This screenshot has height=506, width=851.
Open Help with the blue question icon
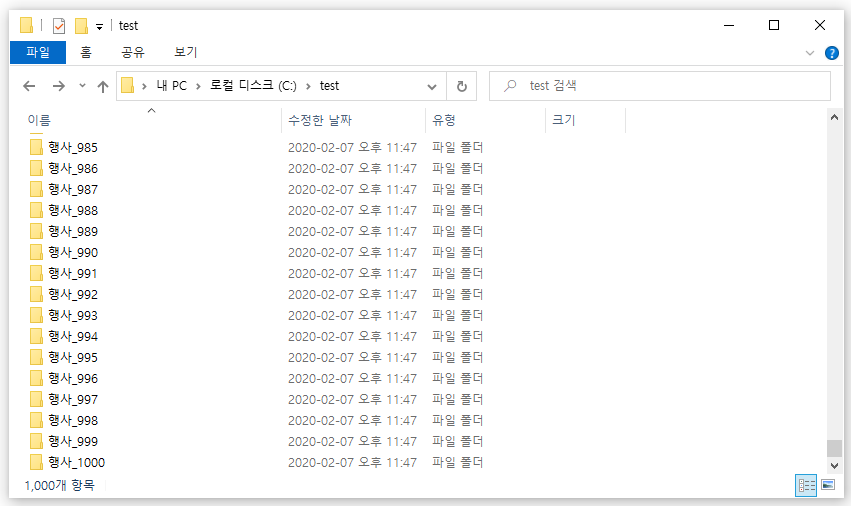coord(831,53)
